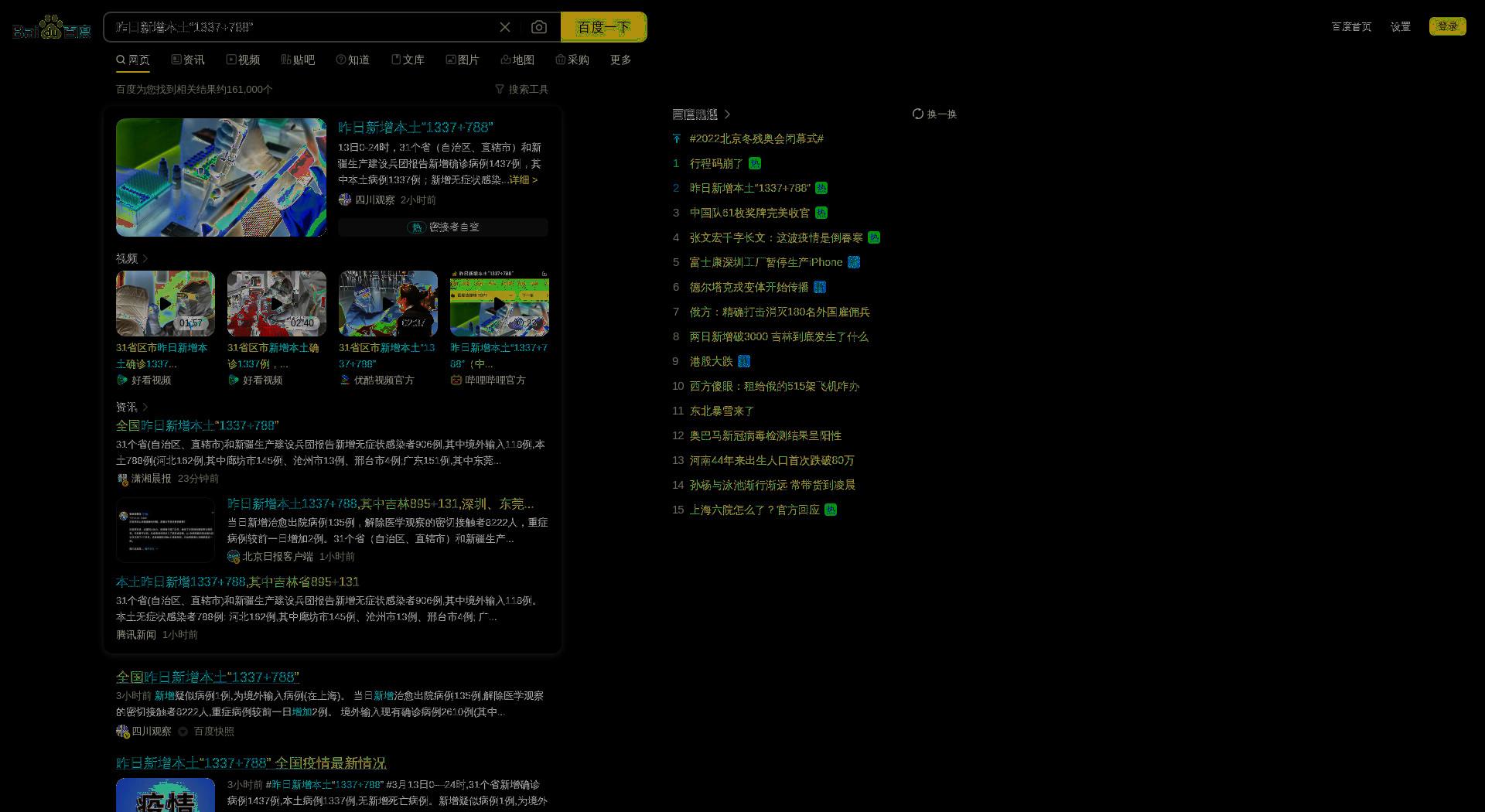Switch to the 图片 tab

tap(463, 60)
